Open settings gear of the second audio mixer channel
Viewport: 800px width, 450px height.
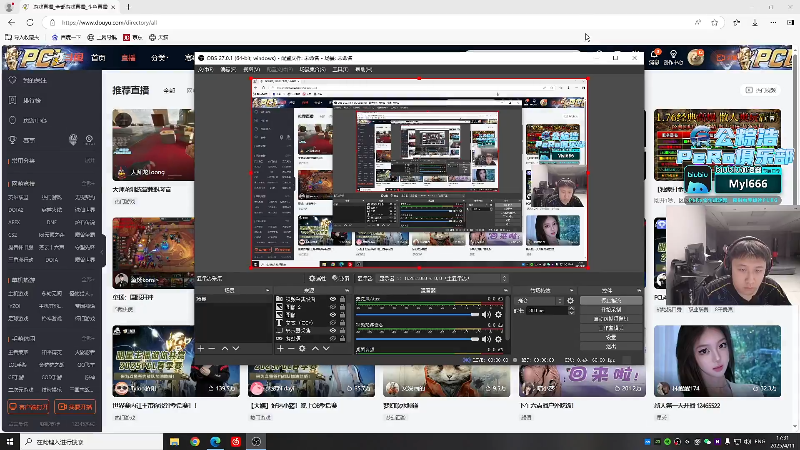coord(498,339)
